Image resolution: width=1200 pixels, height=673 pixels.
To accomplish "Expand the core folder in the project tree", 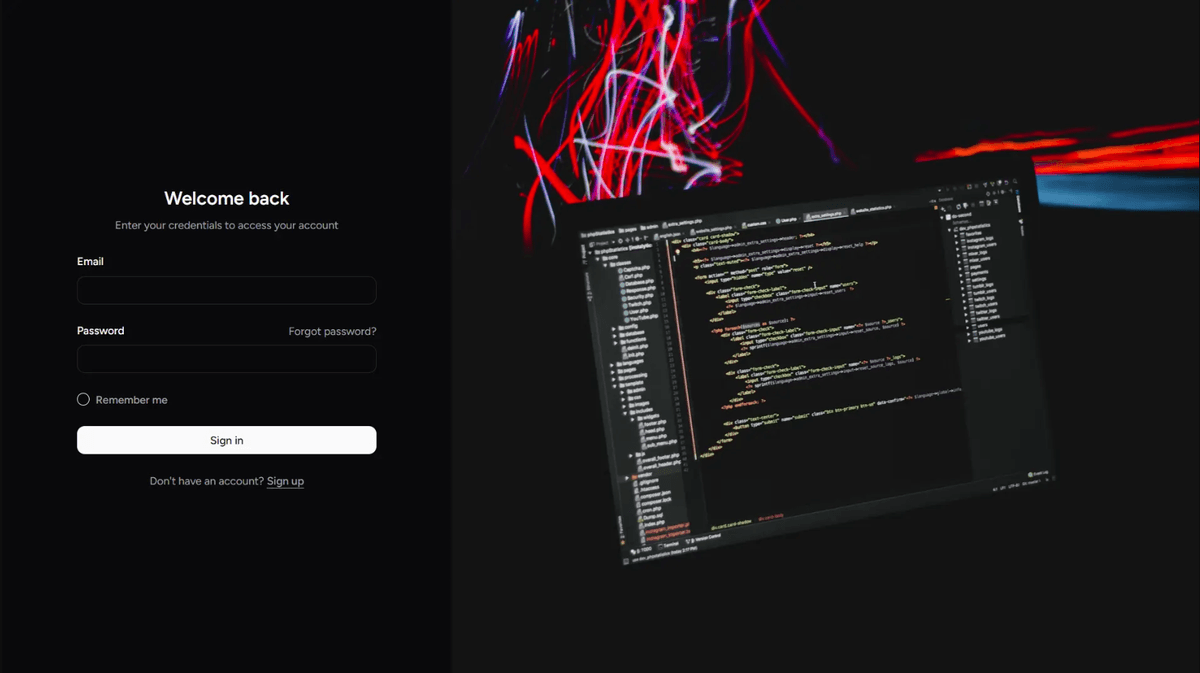I will [598, 256].
